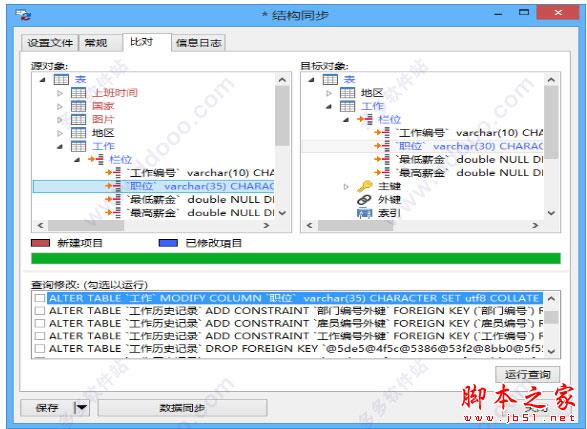Click the blue 已修改项目 legend swatch
The image size is (587, 429).
coord(168,243)
